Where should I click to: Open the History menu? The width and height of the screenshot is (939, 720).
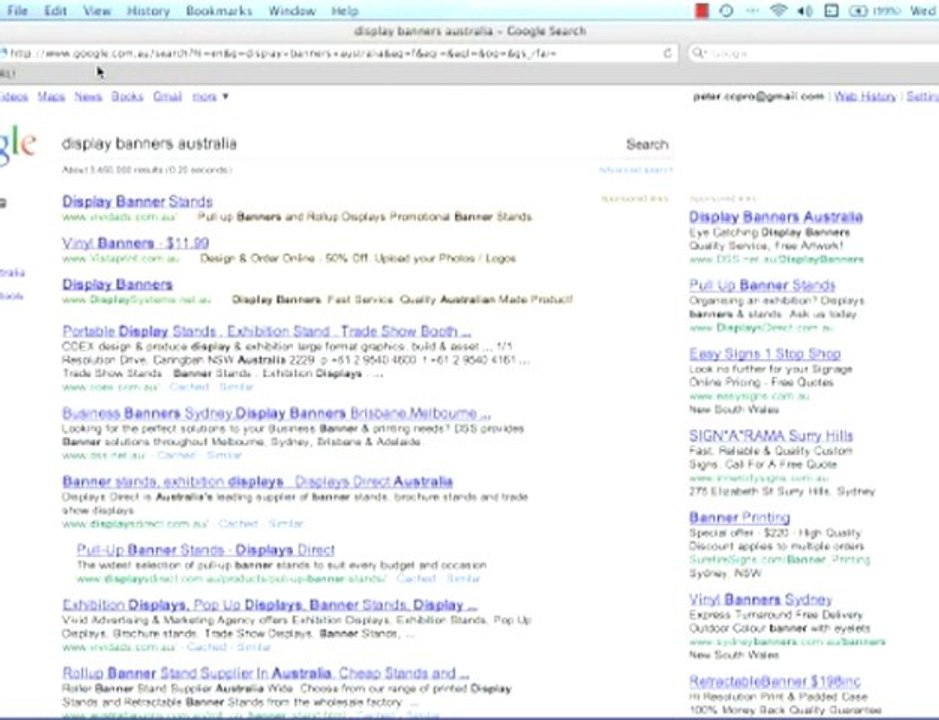[148, 11]
